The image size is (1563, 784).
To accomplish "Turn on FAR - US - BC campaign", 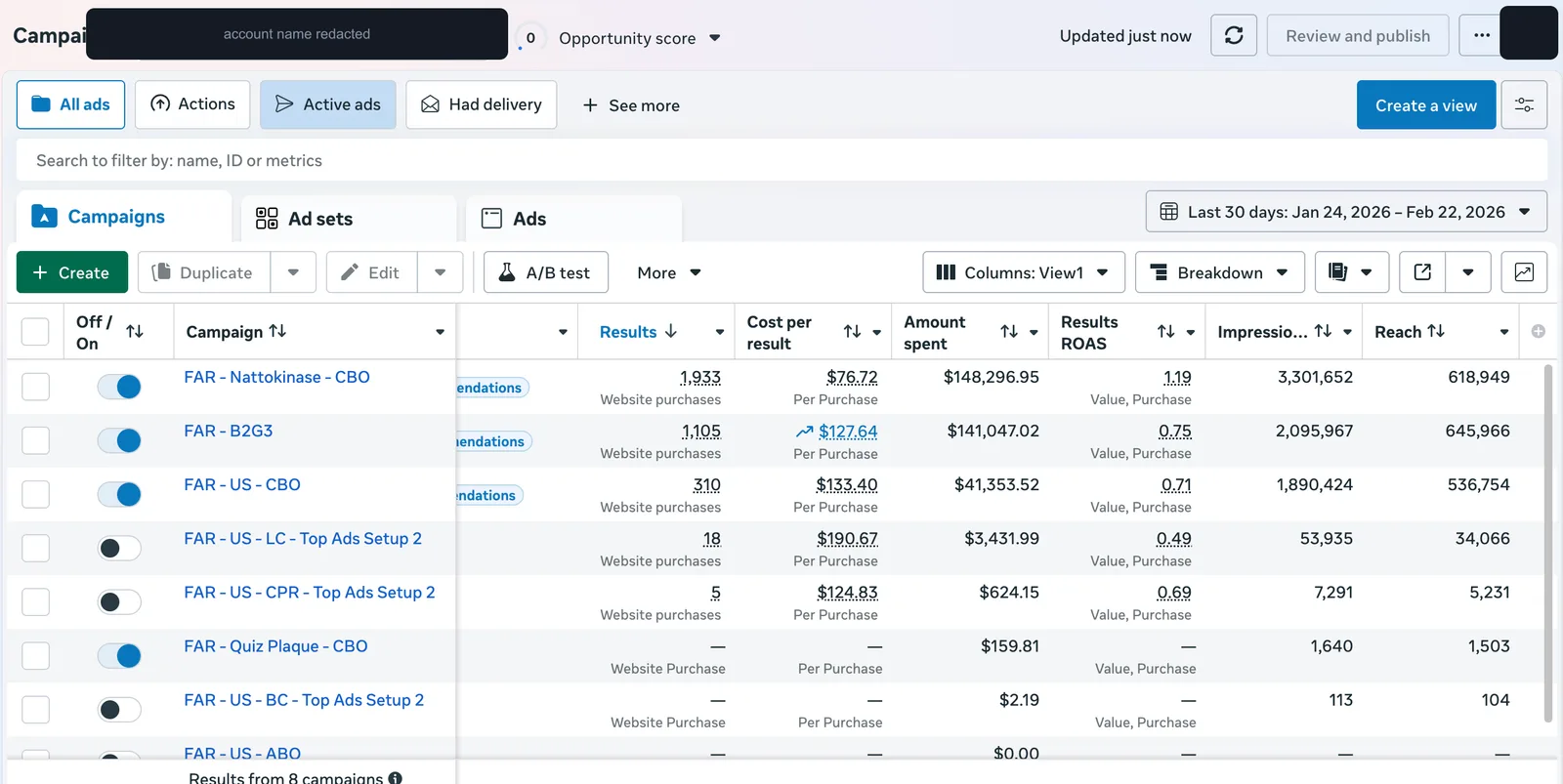I will point(119,709).
